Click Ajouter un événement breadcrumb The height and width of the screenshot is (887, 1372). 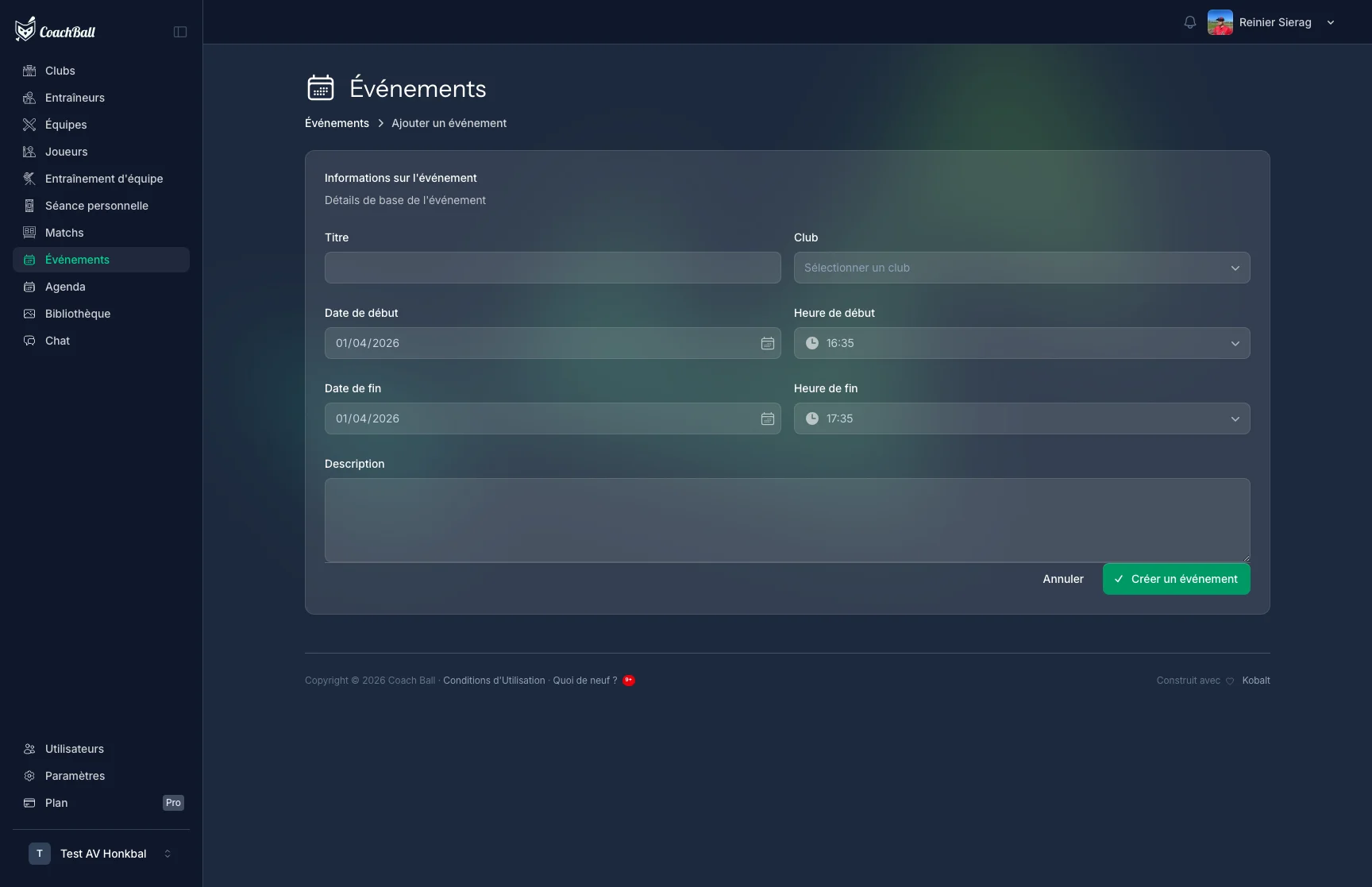click(449, 123)
